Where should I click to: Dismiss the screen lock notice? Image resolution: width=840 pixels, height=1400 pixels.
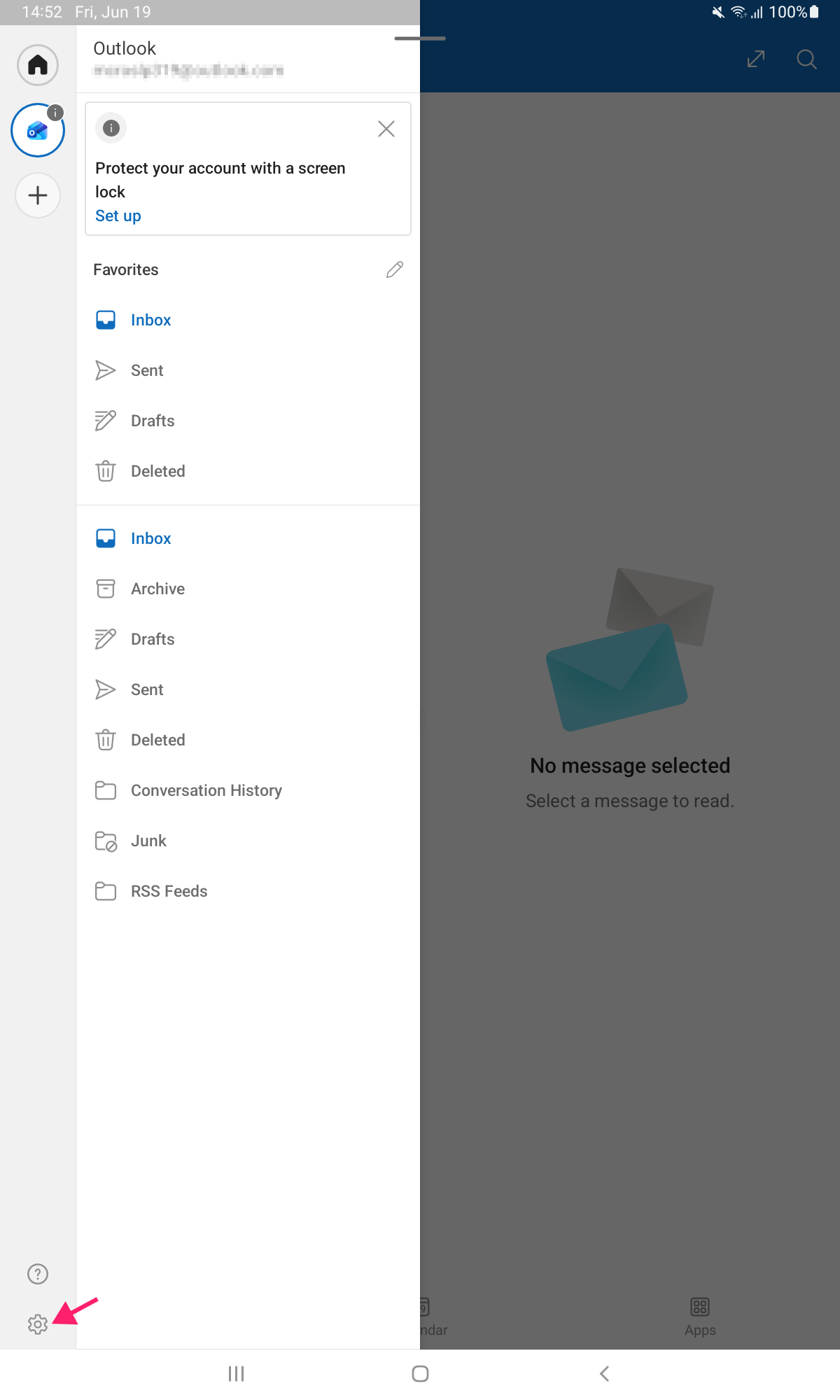(386, 129)
